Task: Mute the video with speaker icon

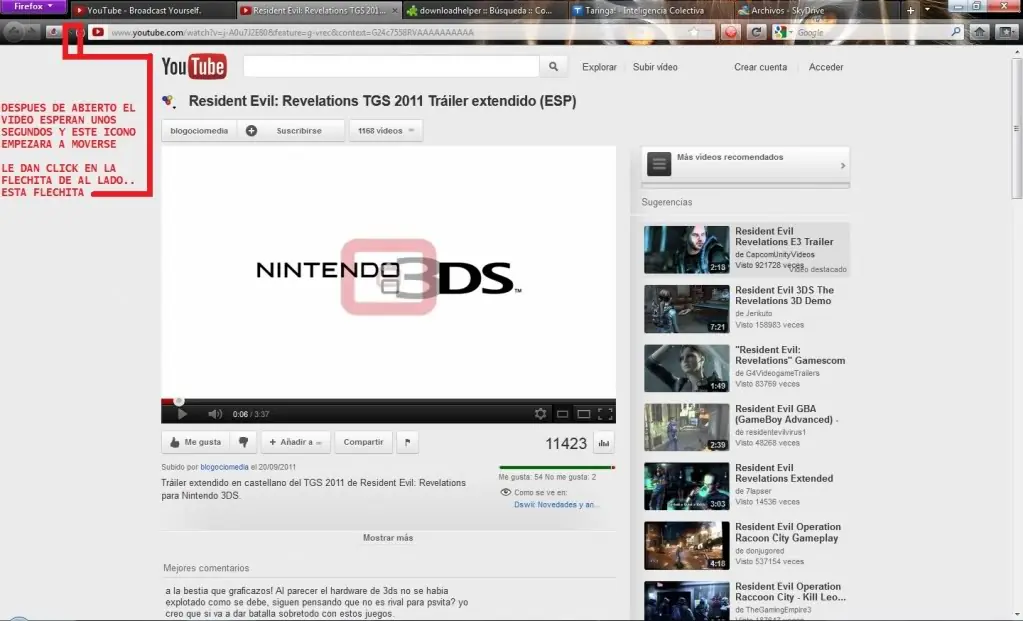Action: 215,414
